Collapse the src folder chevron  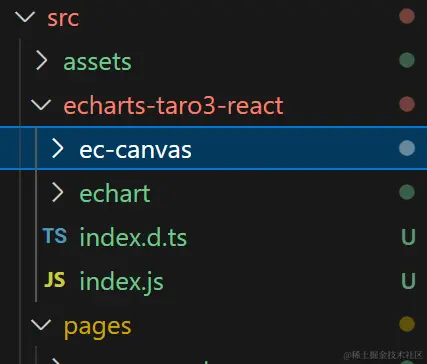pos(25,17)
